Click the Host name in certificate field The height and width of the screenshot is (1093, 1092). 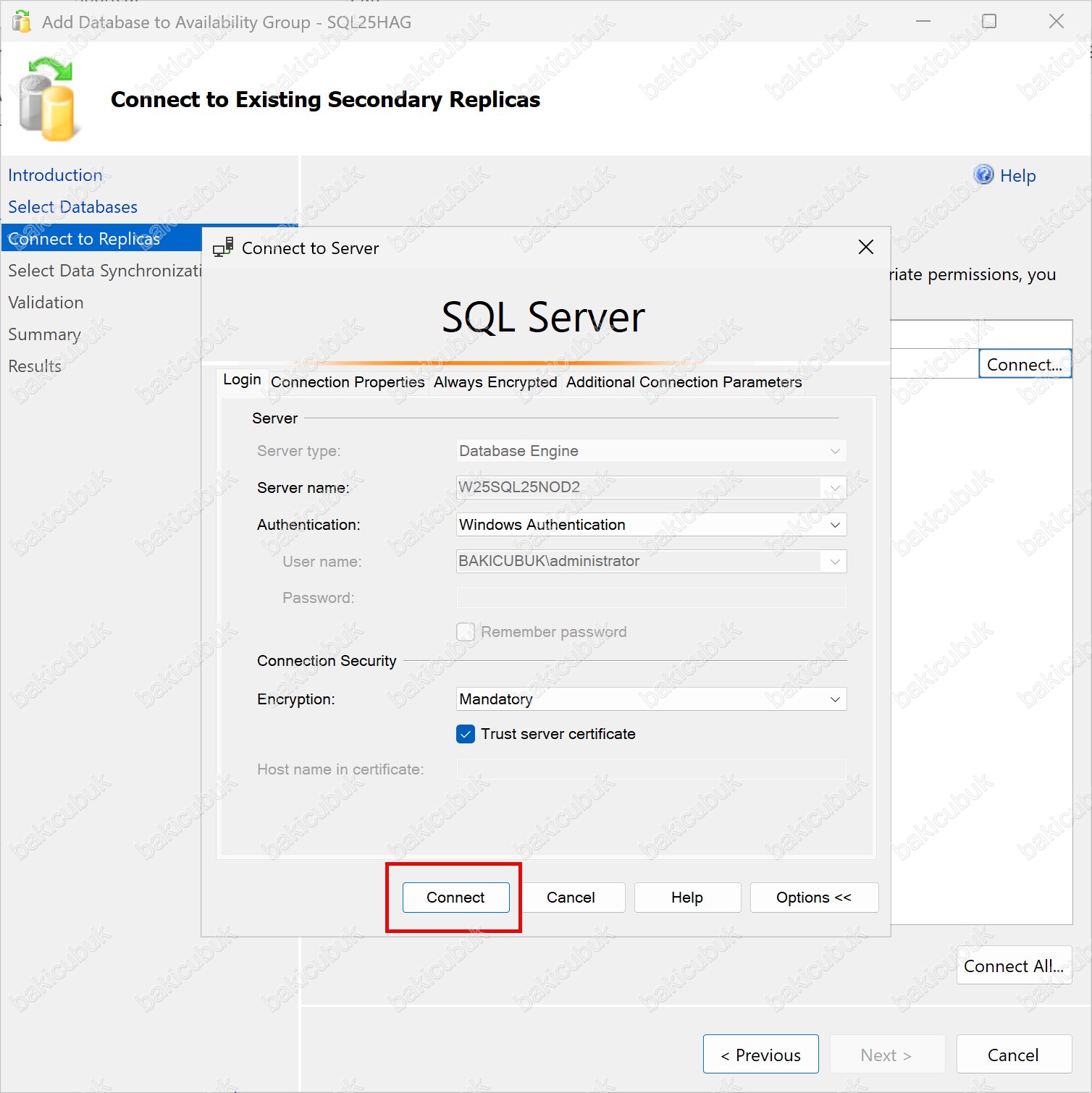coord(651,769)
